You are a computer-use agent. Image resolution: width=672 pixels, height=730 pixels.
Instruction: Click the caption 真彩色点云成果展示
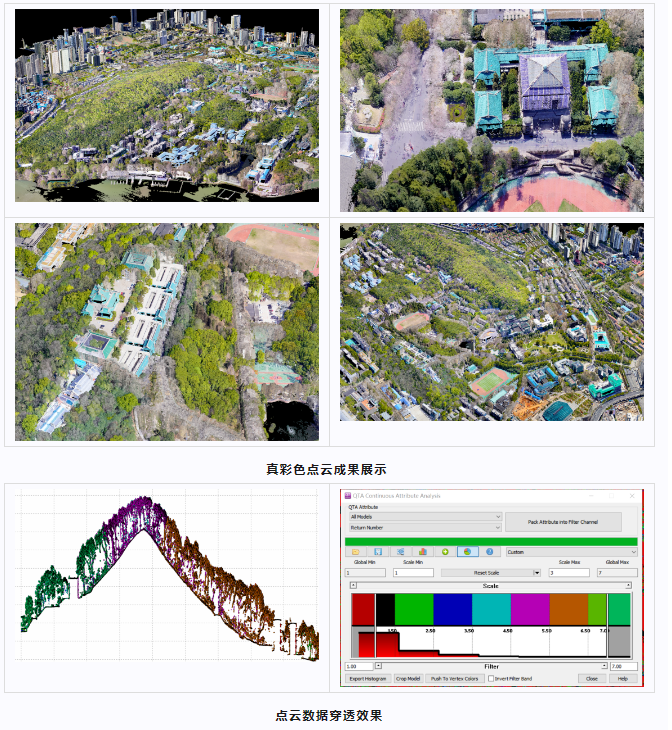point(326,469)
